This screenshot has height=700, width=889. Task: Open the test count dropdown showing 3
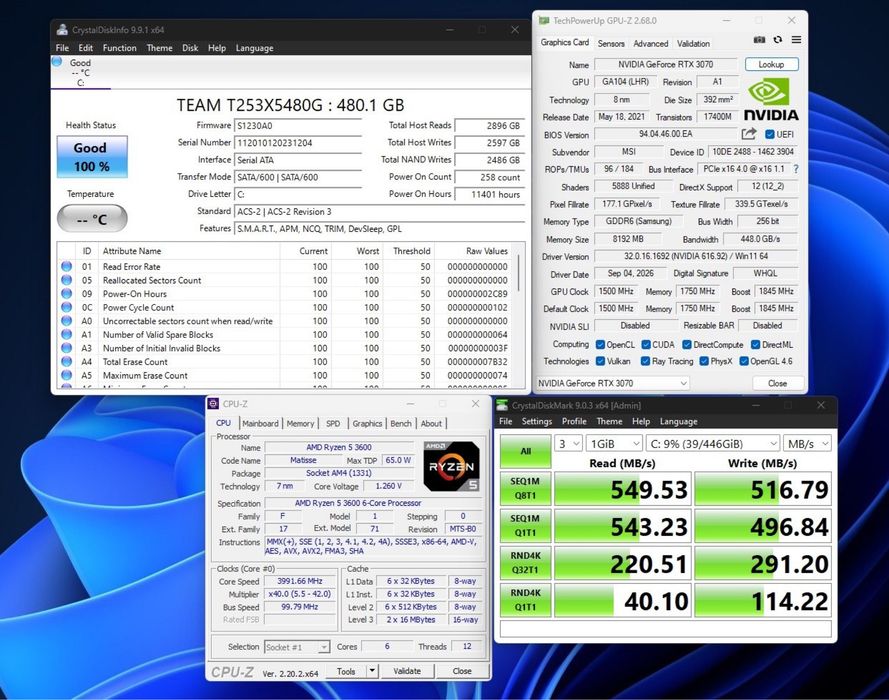(x=568, y=443)
